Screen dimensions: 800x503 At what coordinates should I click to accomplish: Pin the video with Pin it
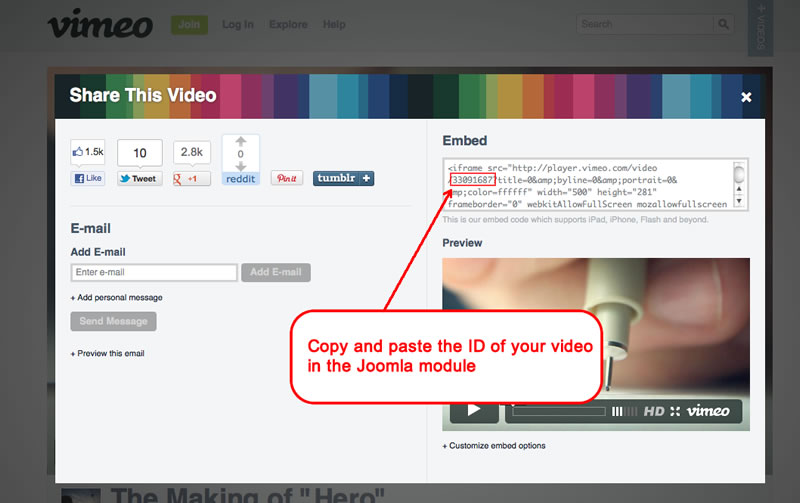286,178
